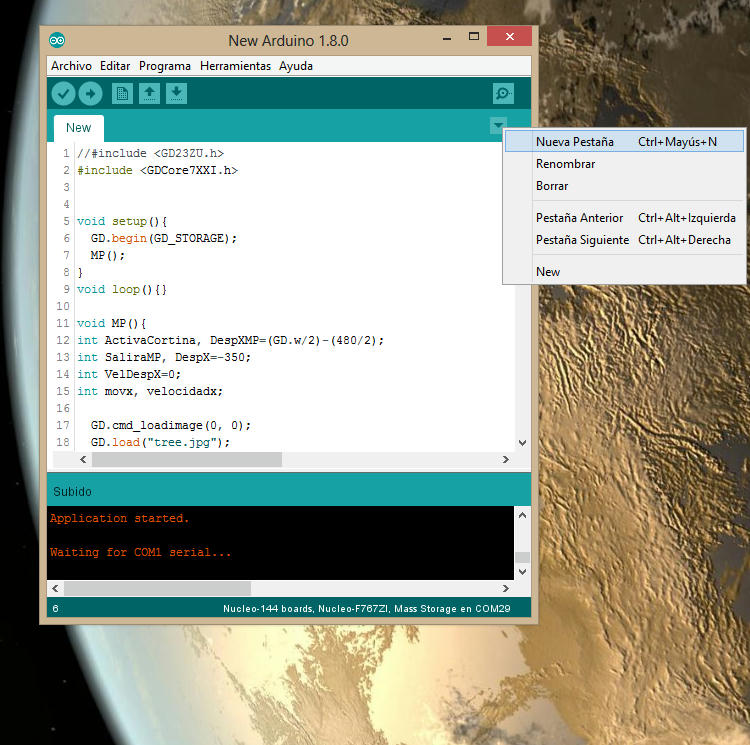Click the console scroll up arrow
Screen dimensions: 750x745
[522, 515]
